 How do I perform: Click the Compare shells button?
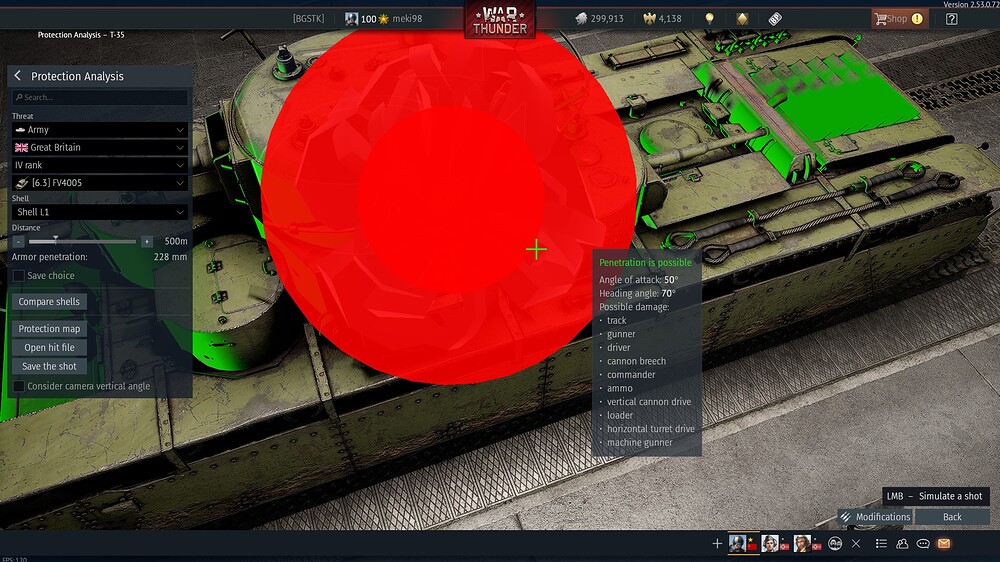tap(49, 302)
